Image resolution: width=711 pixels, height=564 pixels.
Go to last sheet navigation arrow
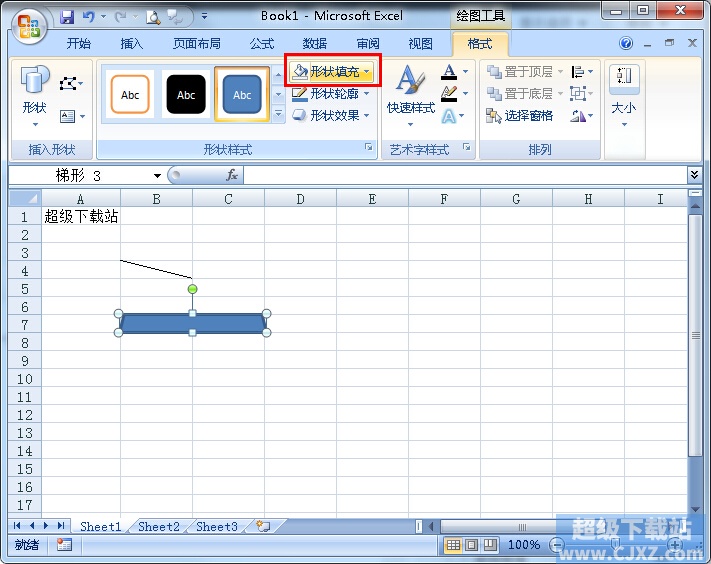click(x=61, y=525)
